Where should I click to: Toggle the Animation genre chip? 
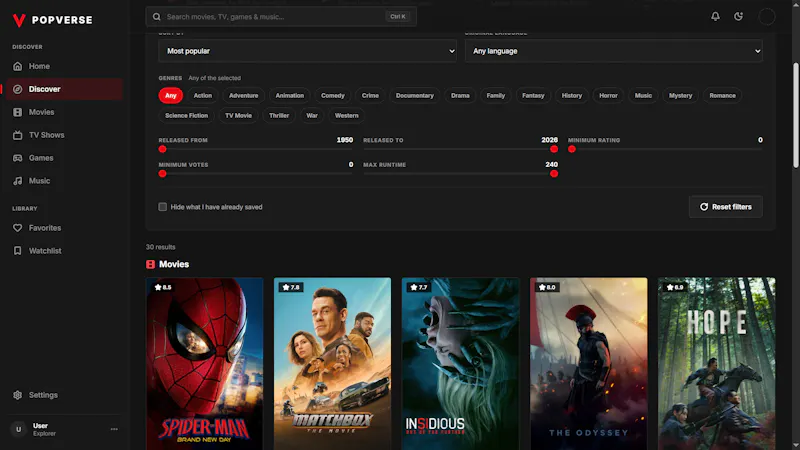[x=289, y=95]
